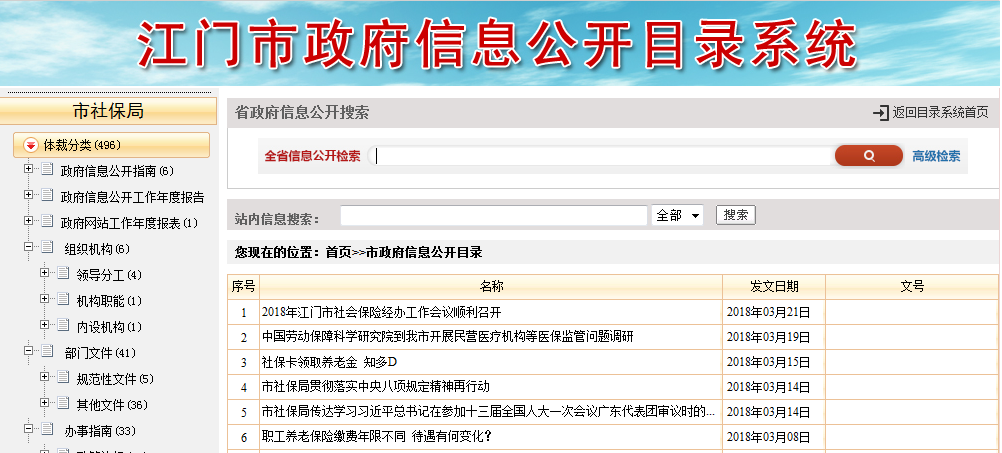Click the red magnifier search button
This screenshot has height=453, width=1002.
(868, 156)
